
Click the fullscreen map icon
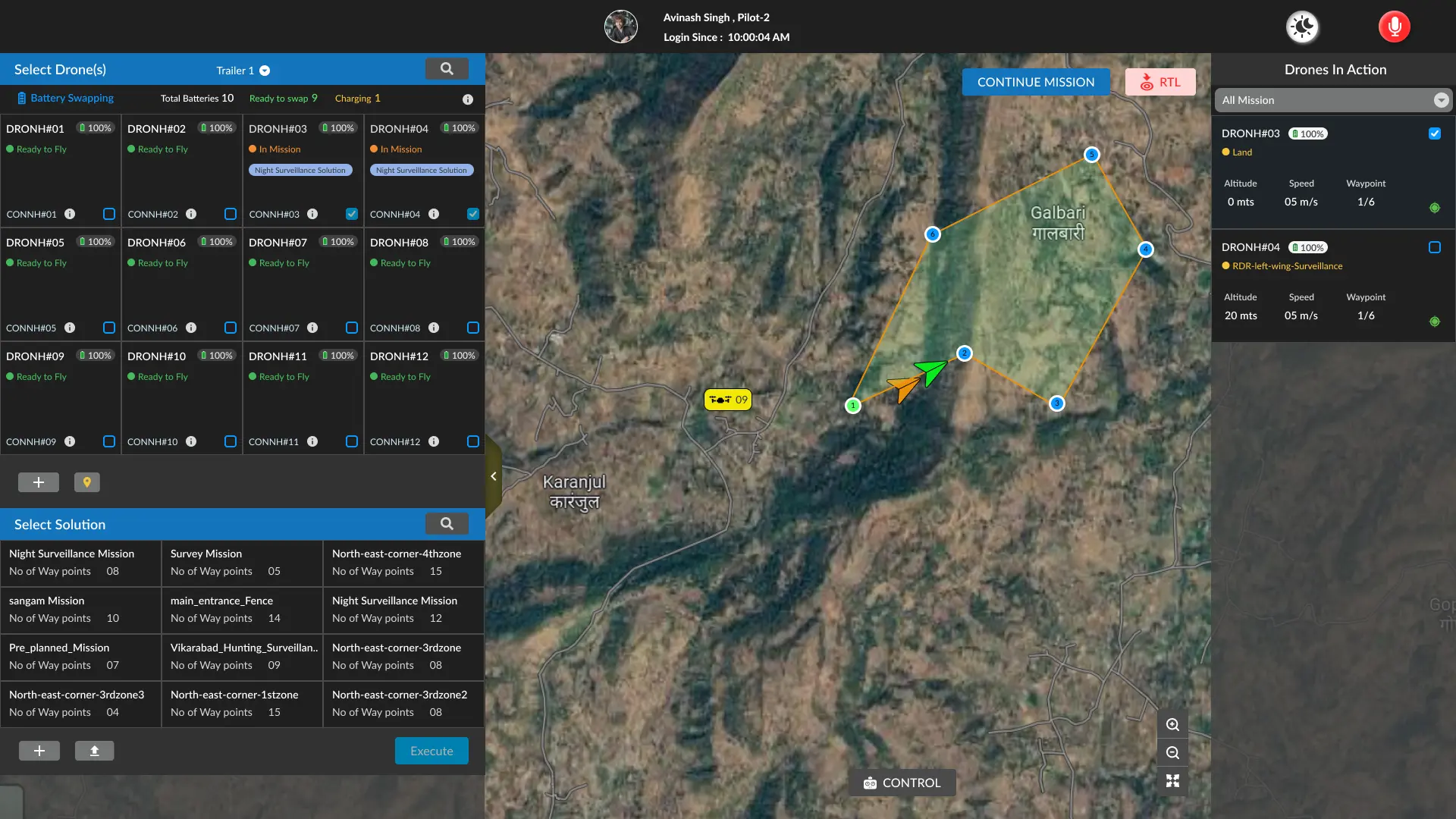click(1172, 781)
